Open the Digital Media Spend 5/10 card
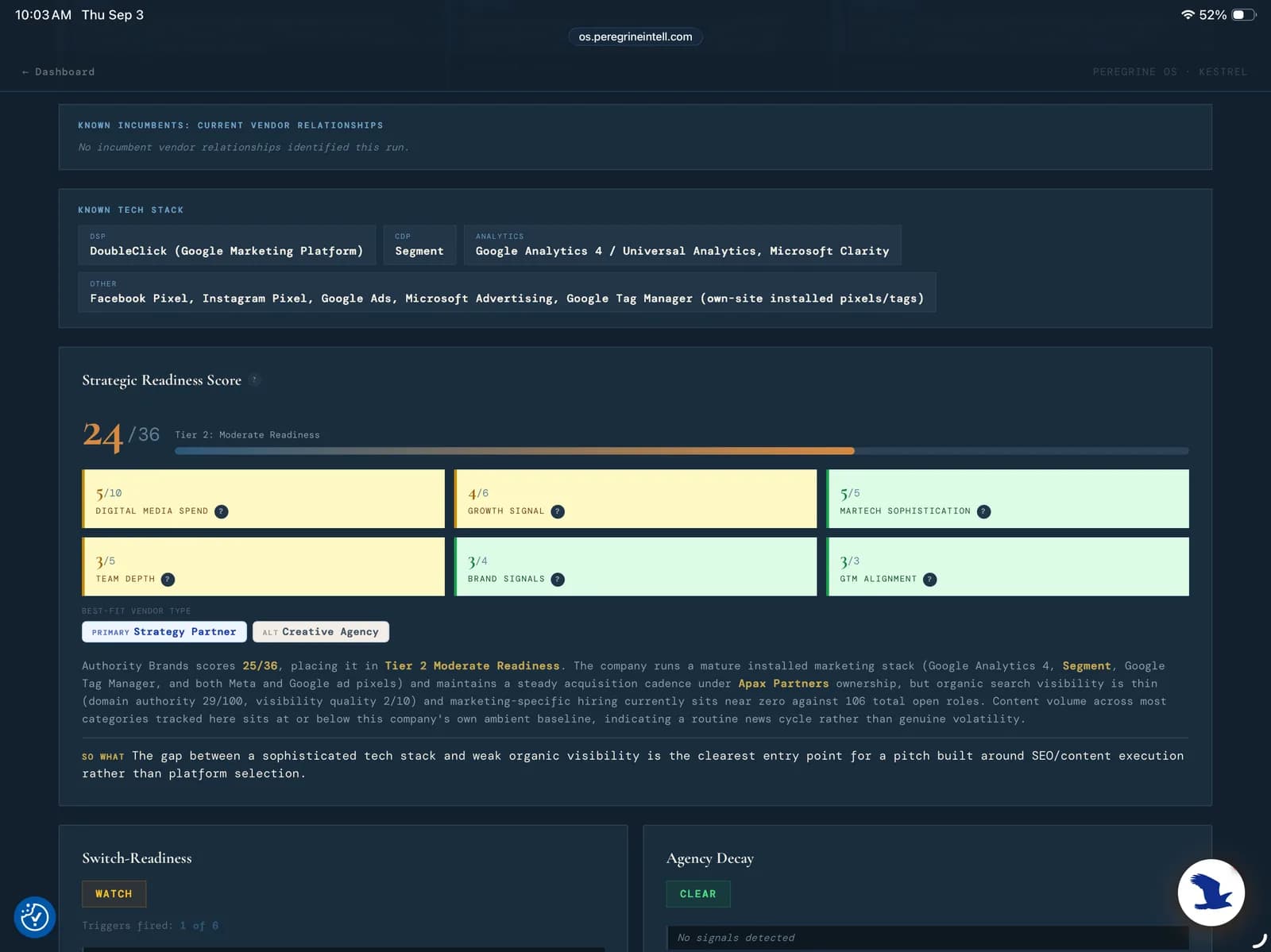 (263, 499)
